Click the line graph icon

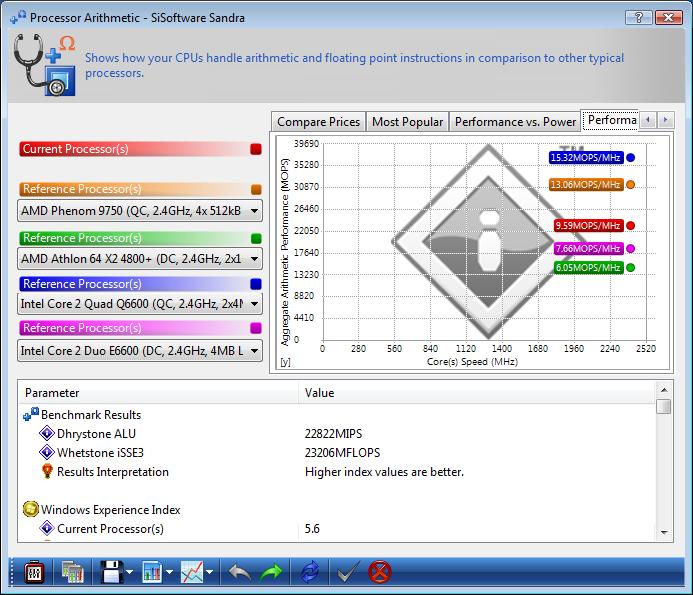click(192, 572)
